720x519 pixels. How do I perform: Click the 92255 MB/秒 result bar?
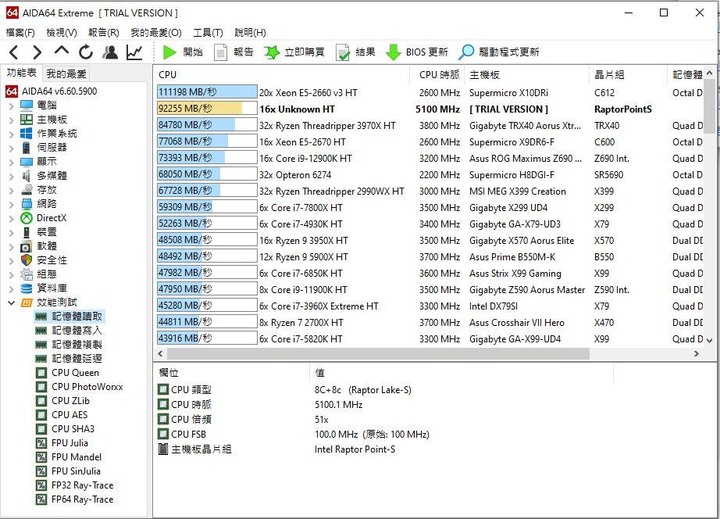(207, 109)
